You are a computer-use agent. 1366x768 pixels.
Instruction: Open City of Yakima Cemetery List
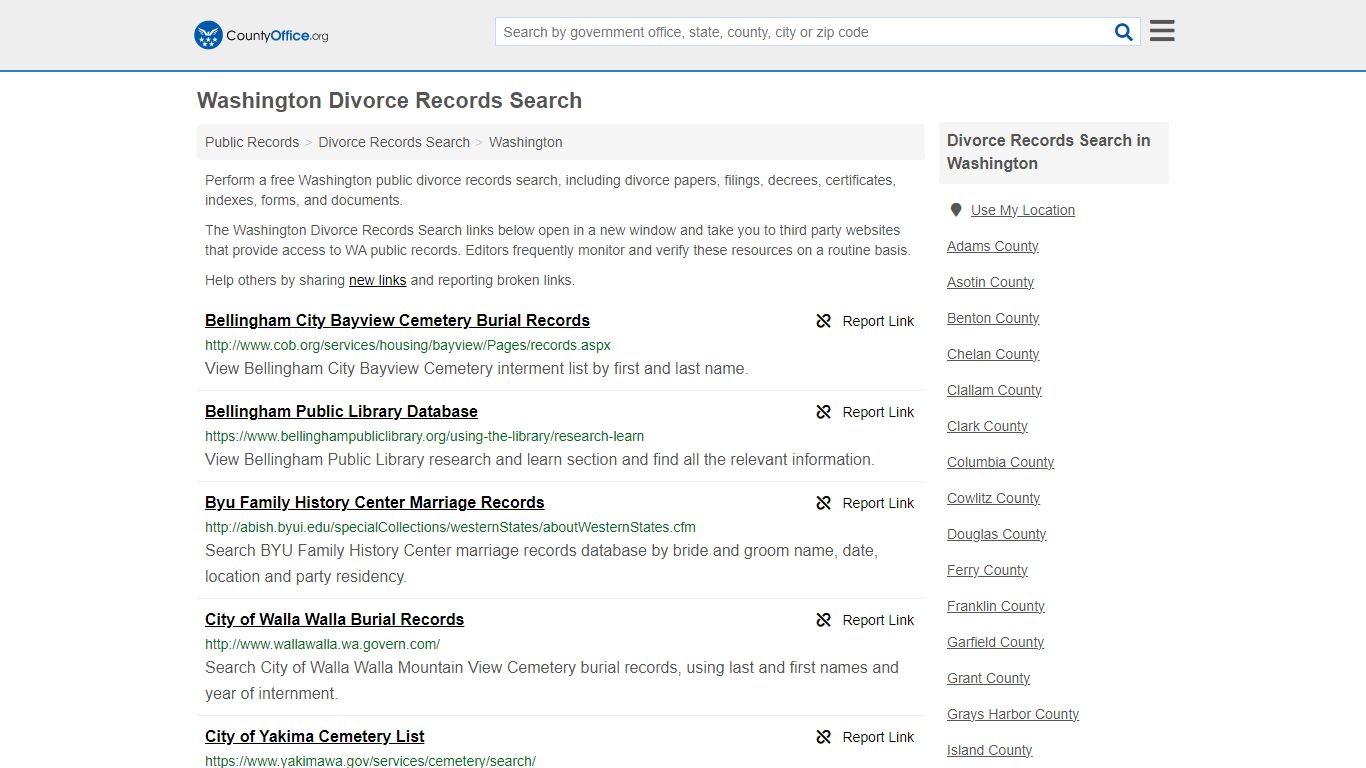coord(315,736)
